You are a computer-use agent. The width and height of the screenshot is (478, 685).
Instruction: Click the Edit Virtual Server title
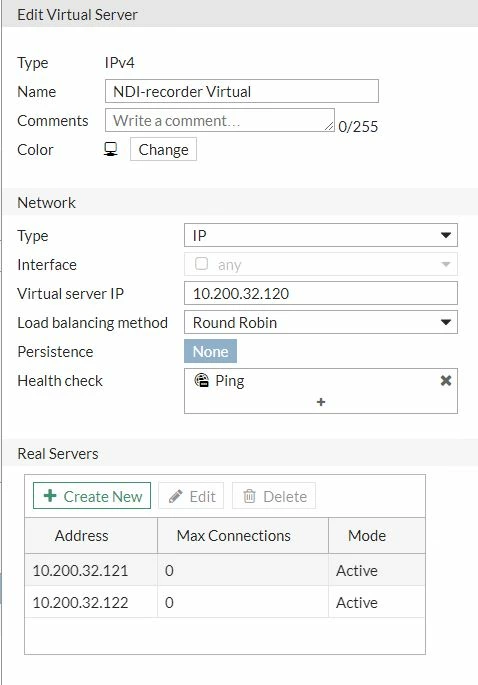77,14
